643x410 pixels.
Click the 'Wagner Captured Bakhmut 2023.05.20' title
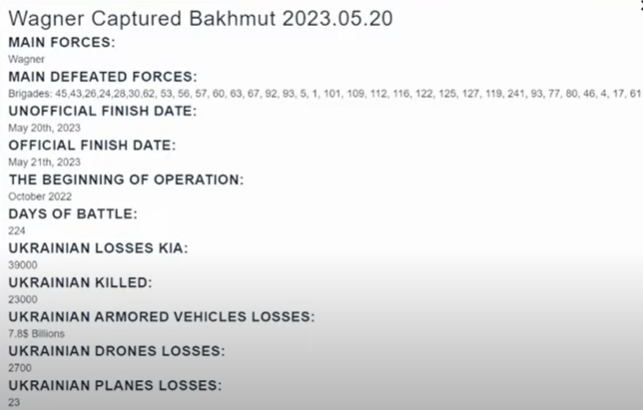click(201, 19)
